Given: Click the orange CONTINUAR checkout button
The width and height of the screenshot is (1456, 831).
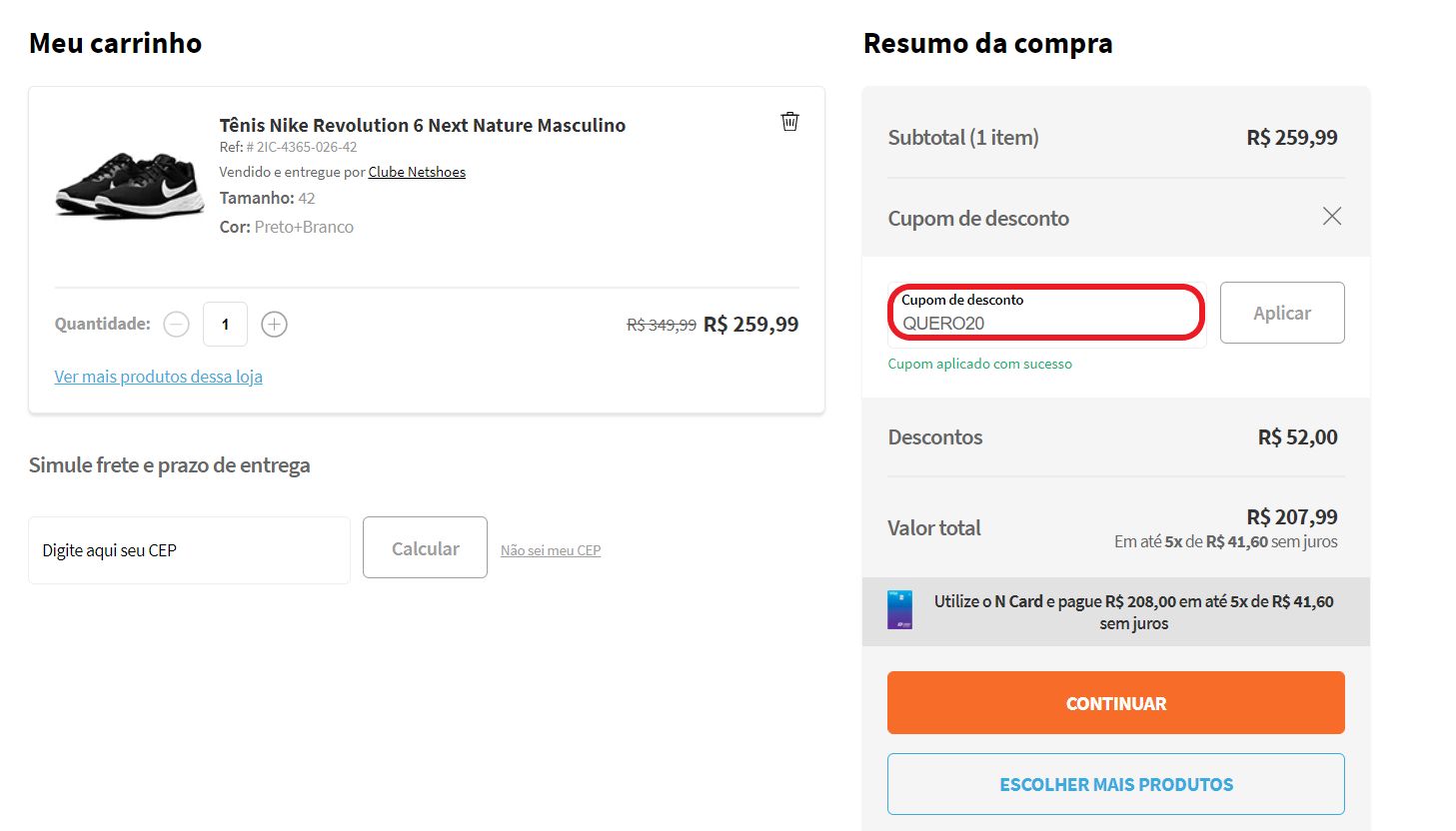Looking at the screenshot, I should click(1115, 702).
